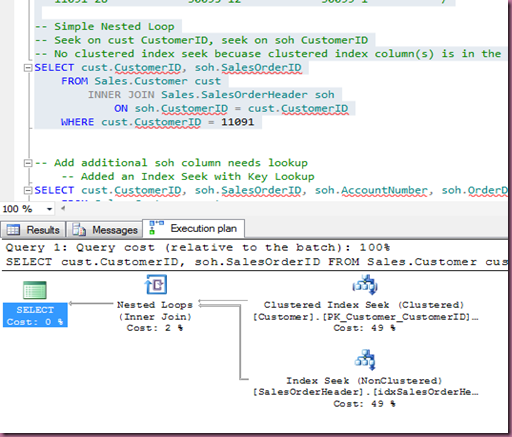
Task: Click the '-- Seek on cust CustomerID' comment line
Action: point(201,40)
